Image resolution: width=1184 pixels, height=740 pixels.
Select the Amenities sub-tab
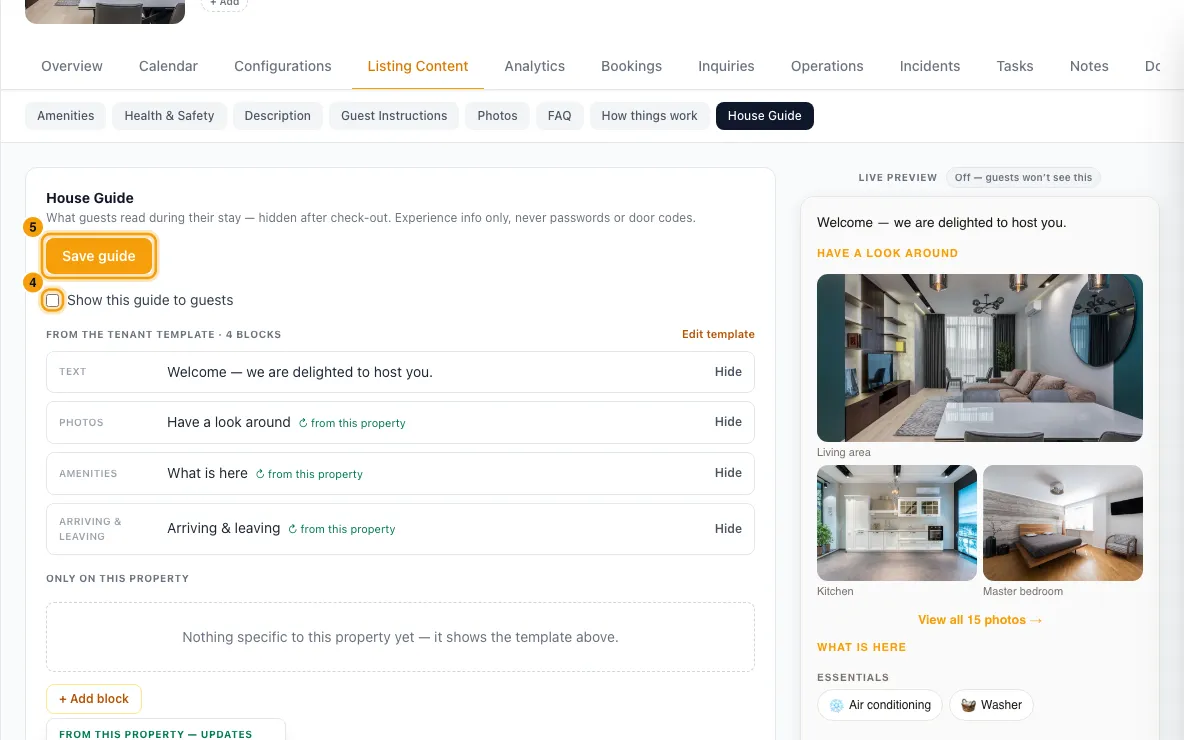[66, 116]
